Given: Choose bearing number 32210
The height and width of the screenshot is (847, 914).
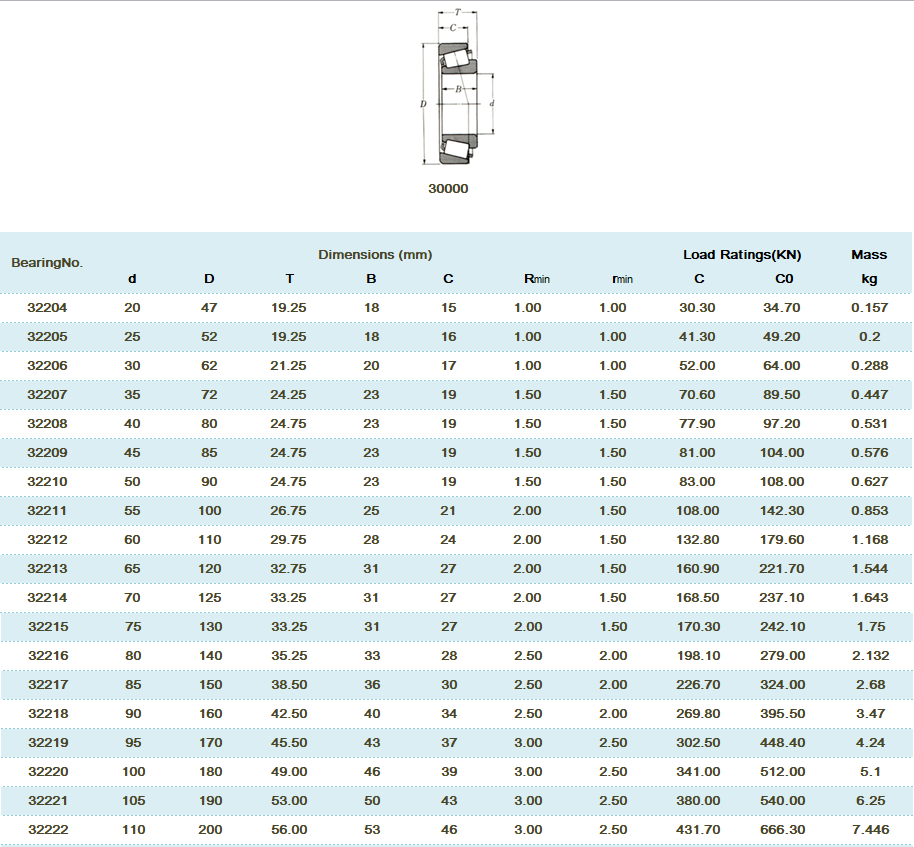Looking at the screenshot, I should pyautogui.click(x=47, y=482).
